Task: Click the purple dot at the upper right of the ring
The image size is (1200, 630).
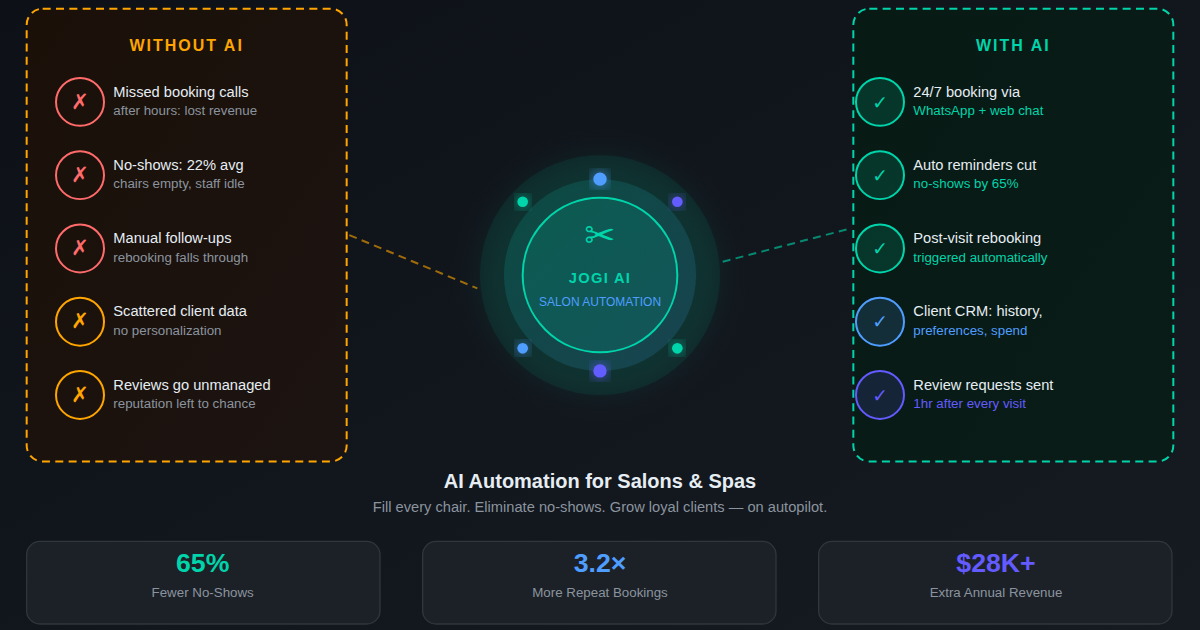Action: point(677,202)
